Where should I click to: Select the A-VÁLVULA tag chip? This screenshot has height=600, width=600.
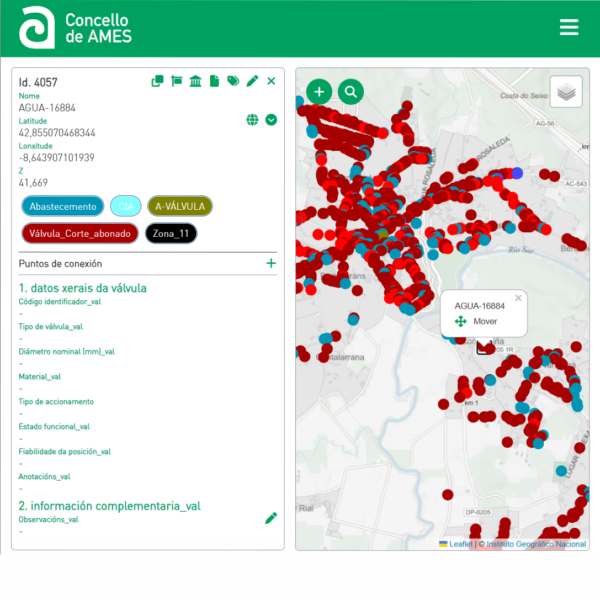tap(180, 206)
